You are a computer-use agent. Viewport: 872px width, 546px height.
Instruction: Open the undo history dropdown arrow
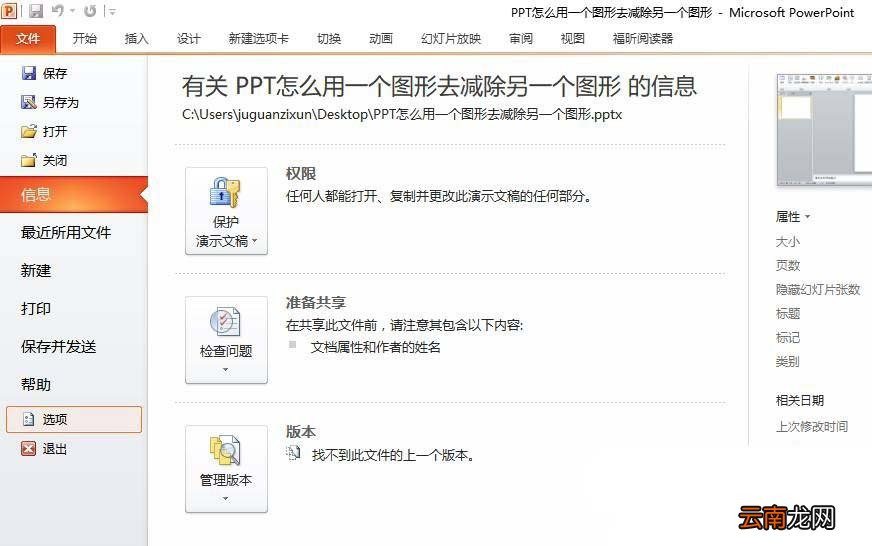pyautogui.click(x=72, y=11)
